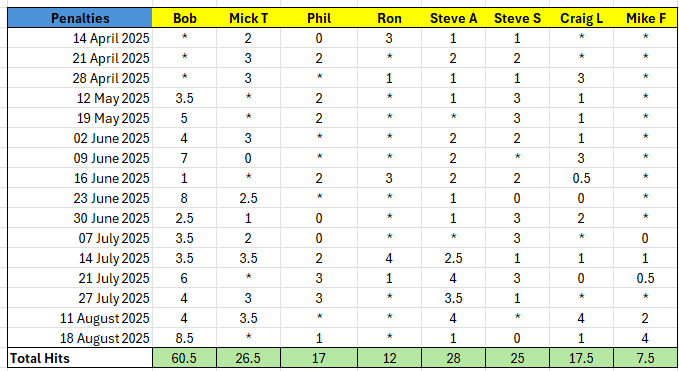Click Steve A's 3.5 on 27 July
This screenshot has height=371, width=679.
click(x=453, y=298)
